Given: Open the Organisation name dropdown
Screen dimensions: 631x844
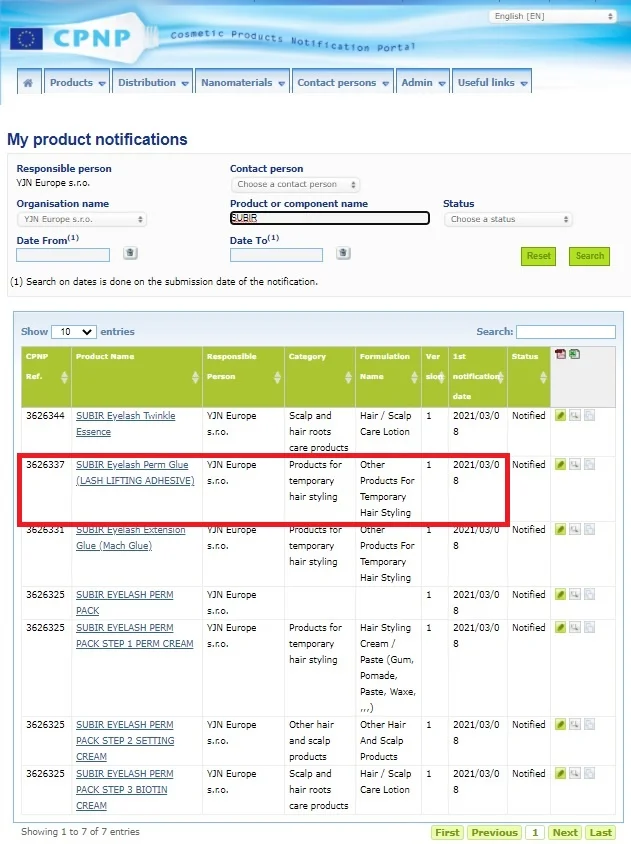Looking at the screenshot, I should (x=82, y=219).
